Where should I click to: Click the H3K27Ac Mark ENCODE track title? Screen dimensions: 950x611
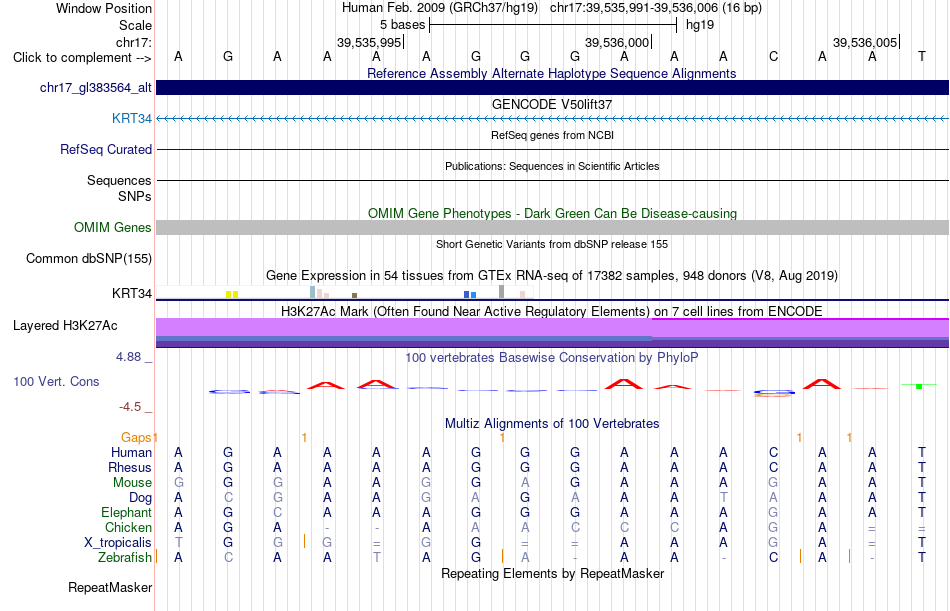point(552,312)
